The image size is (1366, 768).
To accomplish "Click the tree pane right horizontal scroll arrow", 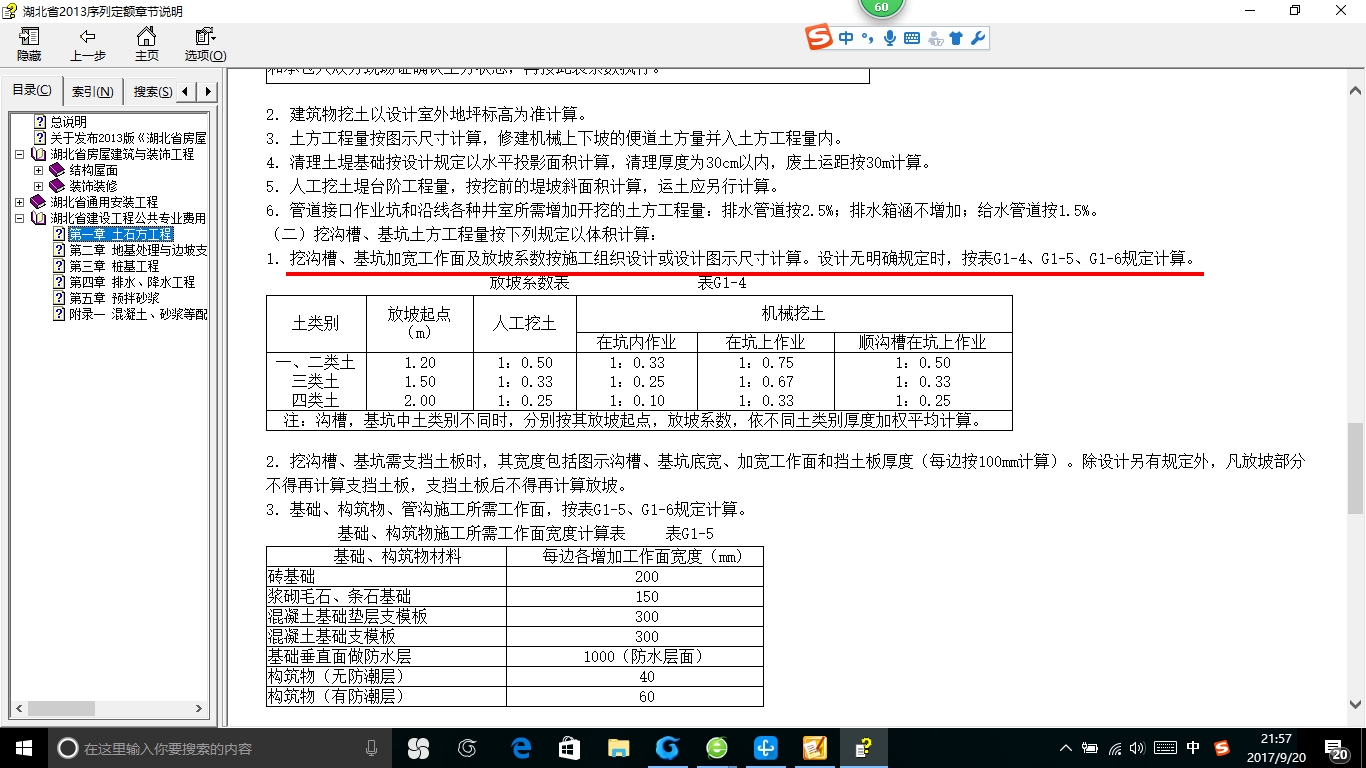I will click(x=200, y=709).
